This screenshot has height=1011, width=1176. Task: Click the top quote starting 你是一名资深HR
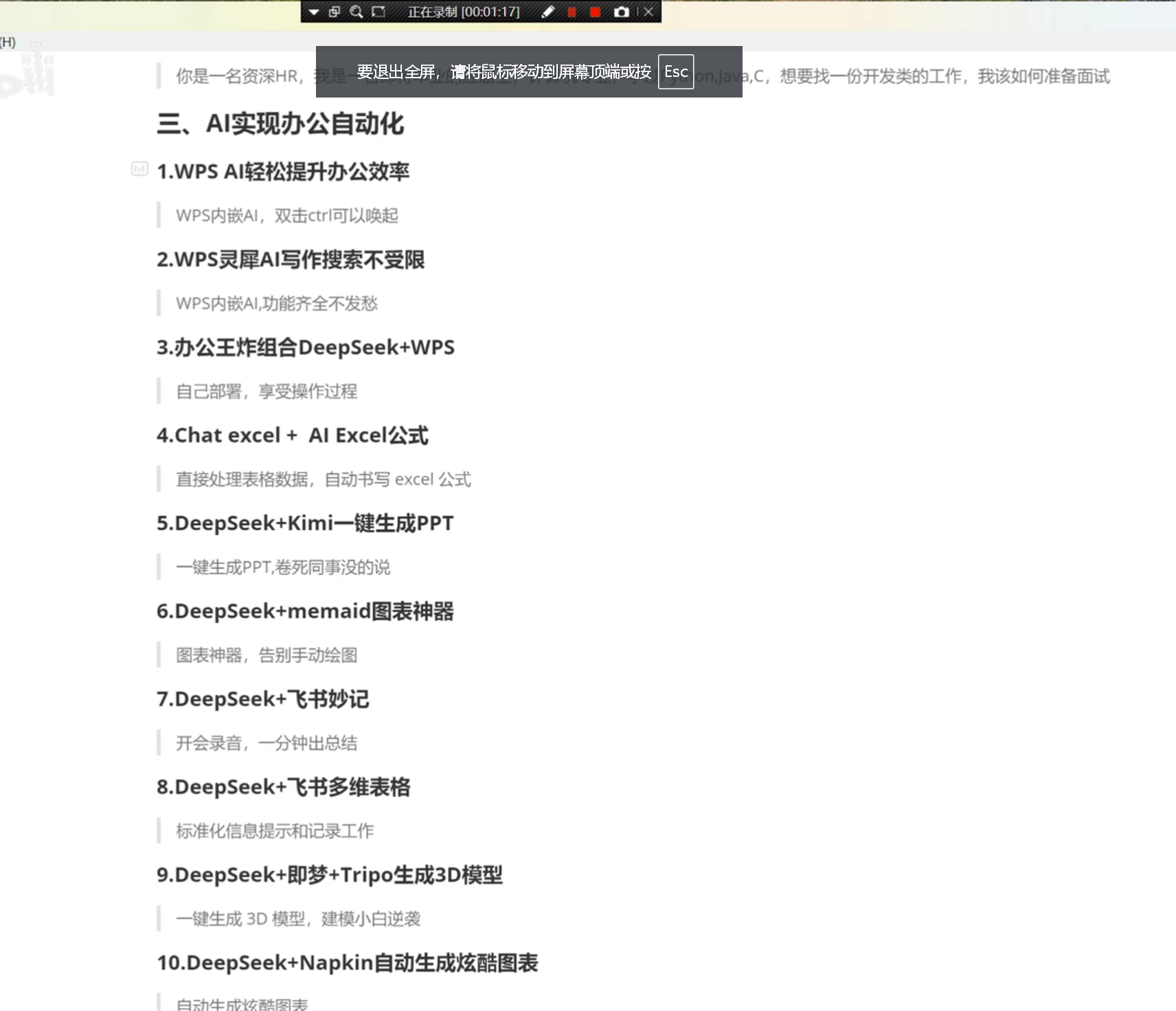pyautogui.click(x=643, y=76)
